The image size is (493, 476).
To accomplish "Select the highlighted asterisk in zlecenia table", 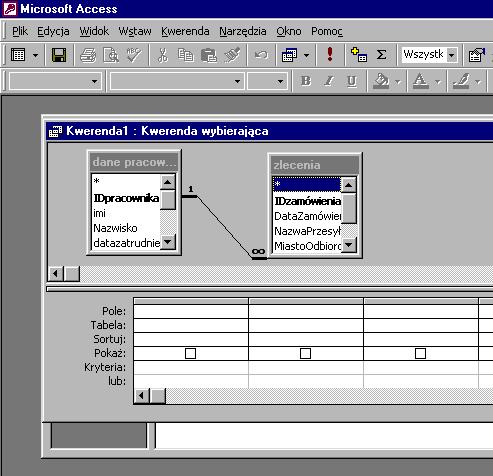I will tap(306, 184).
